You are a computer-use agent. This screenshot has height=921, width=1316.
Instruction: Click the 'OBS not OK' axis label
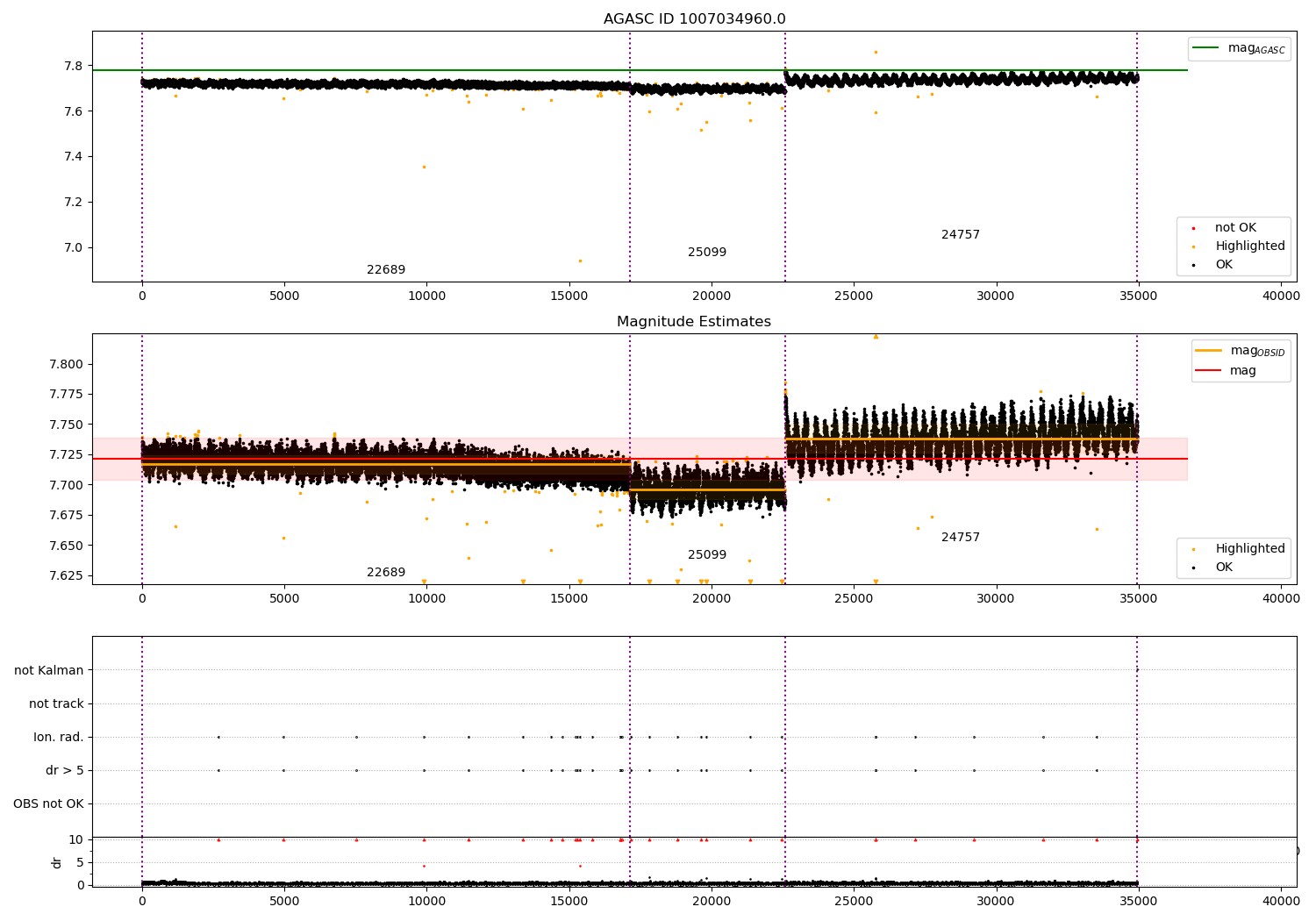coord(48,804)
